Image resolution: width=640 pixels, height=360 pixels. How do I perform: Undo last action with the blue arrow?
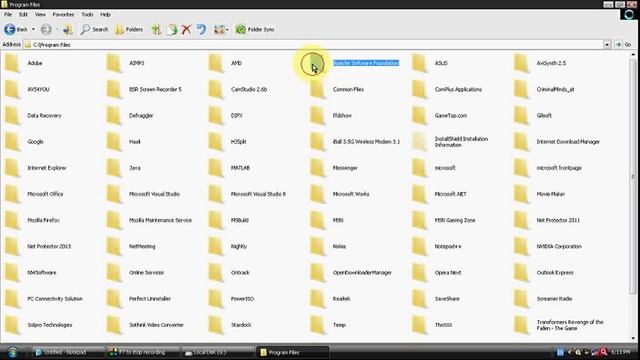tap(202, 29)
